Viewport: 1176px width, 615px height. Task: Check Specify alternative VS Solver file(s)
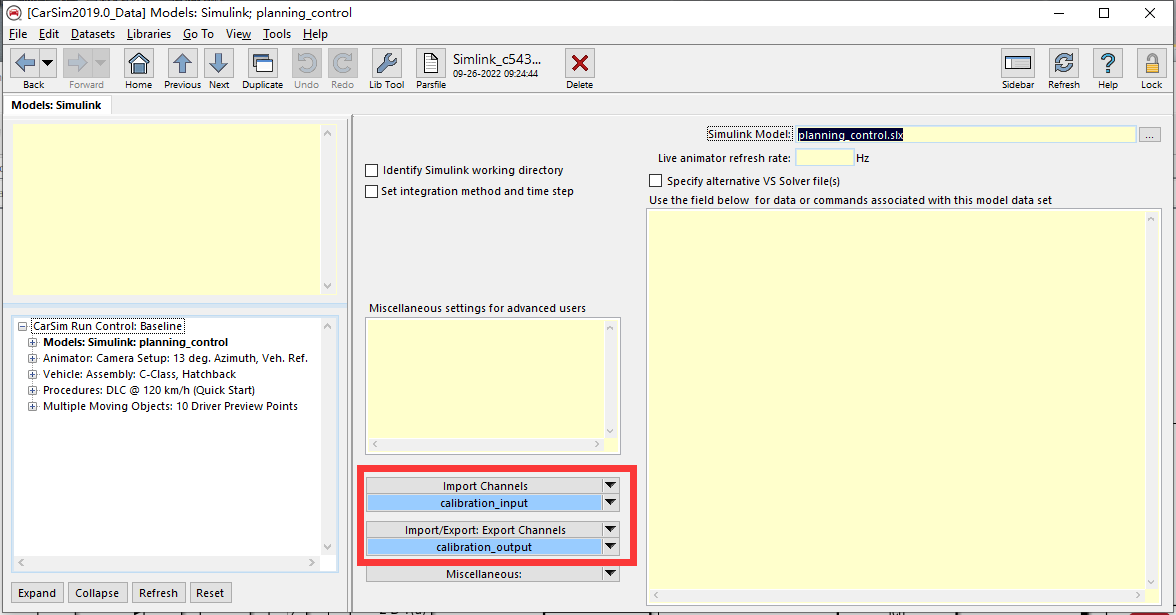656,181
